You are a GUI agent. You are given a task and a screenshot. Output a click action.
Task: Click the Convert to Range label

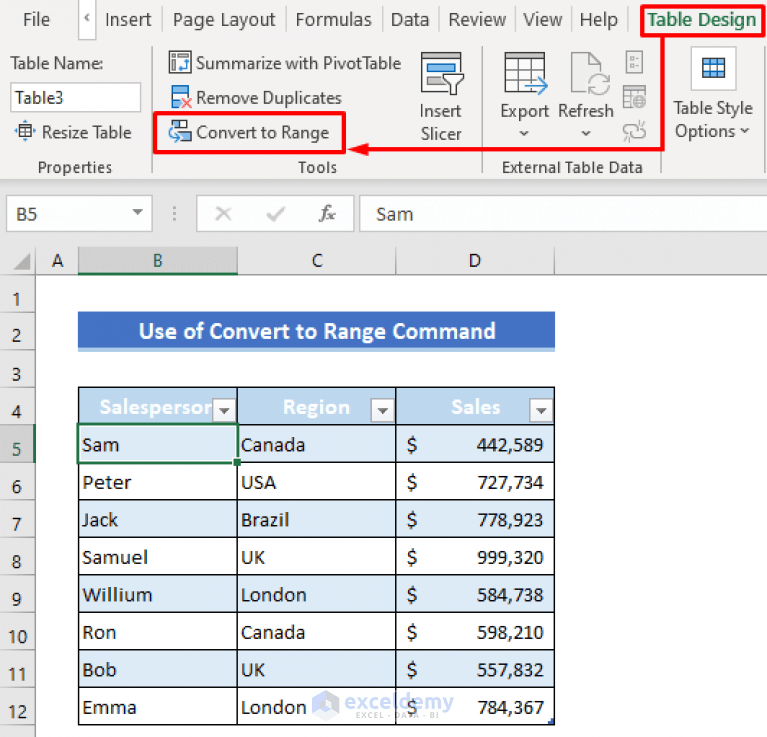[263, 132]
